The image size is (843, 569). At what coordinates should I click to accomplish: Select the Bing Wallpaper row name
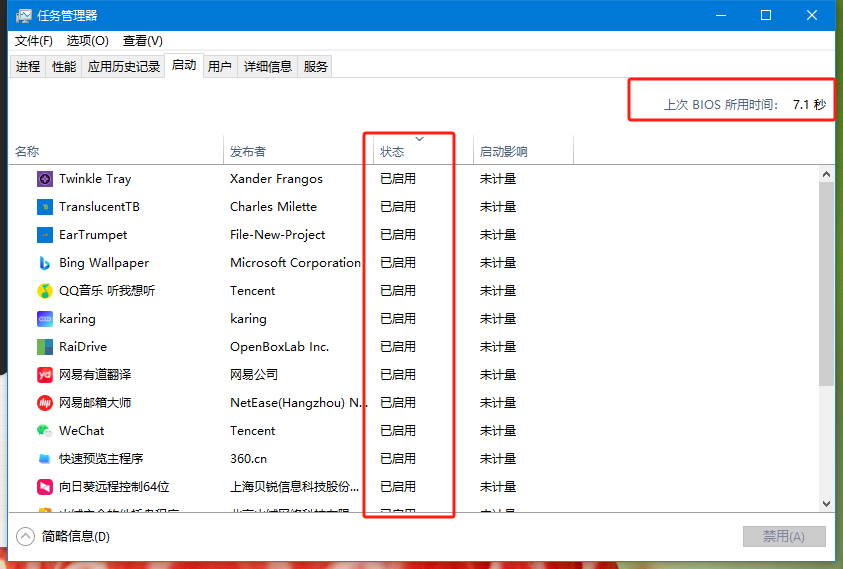pos(104,262)
